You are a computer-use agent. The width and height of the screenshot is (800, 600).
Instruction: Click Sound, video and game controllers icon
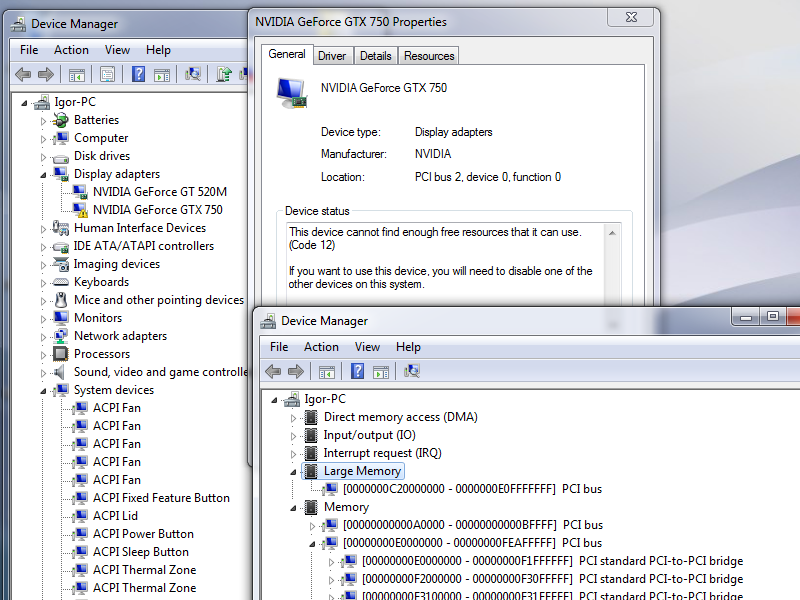tap(60, 372)
